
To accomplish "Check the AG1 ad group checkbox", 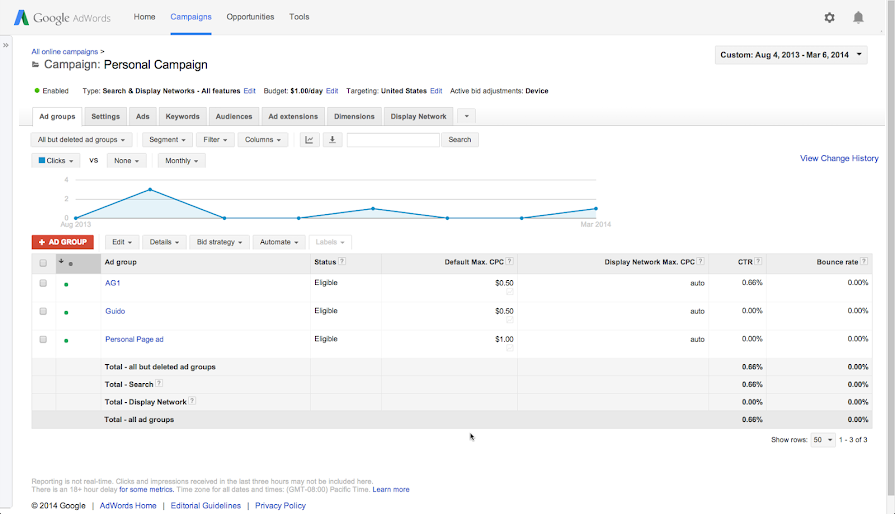I will [x=43, y=283].
